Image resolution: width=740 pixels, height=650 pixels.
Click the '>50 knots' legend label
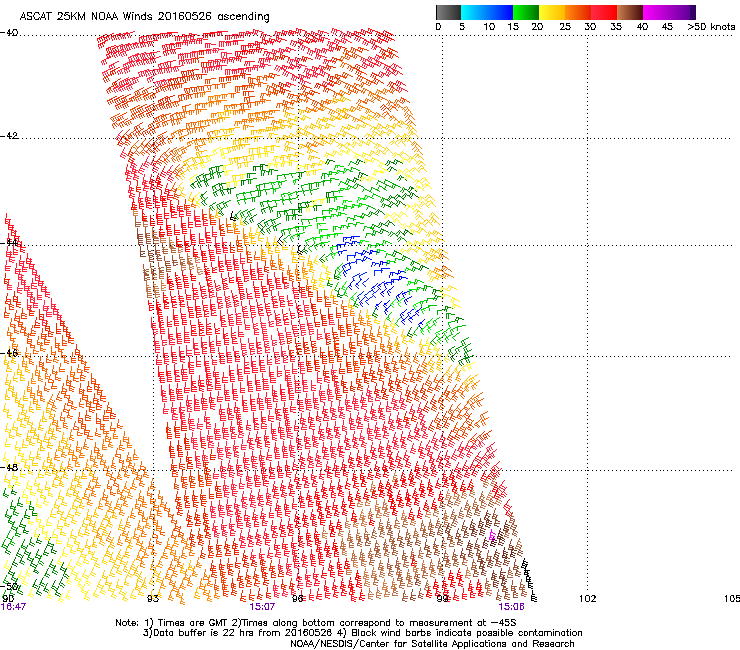(711, 27)
